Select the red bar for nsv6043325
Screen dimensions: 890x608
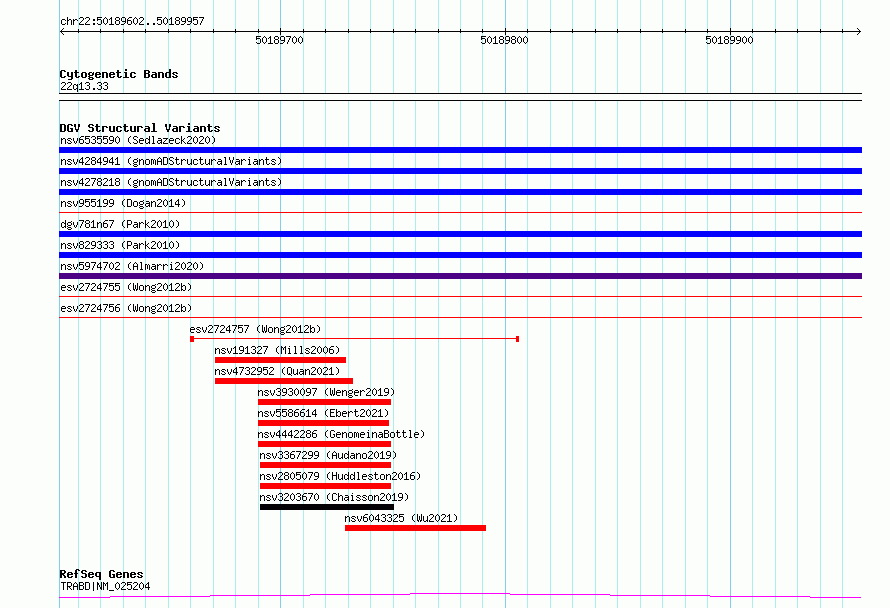[x=415, y=528]
